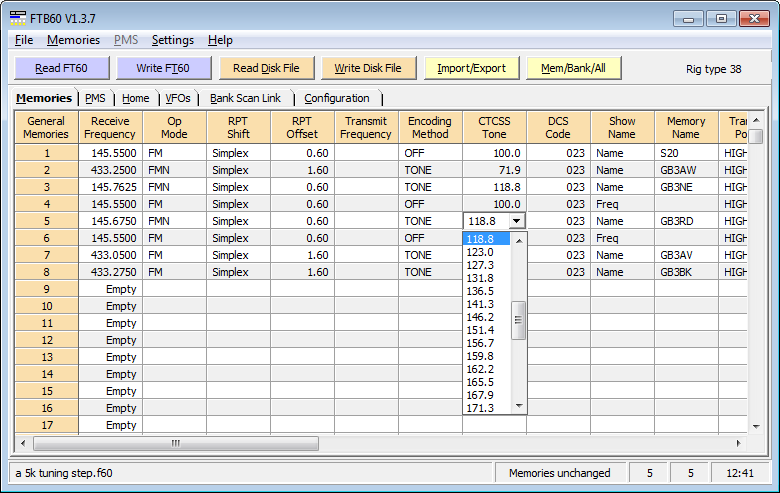Switch to the Configuration tab

tap(337, 98)
